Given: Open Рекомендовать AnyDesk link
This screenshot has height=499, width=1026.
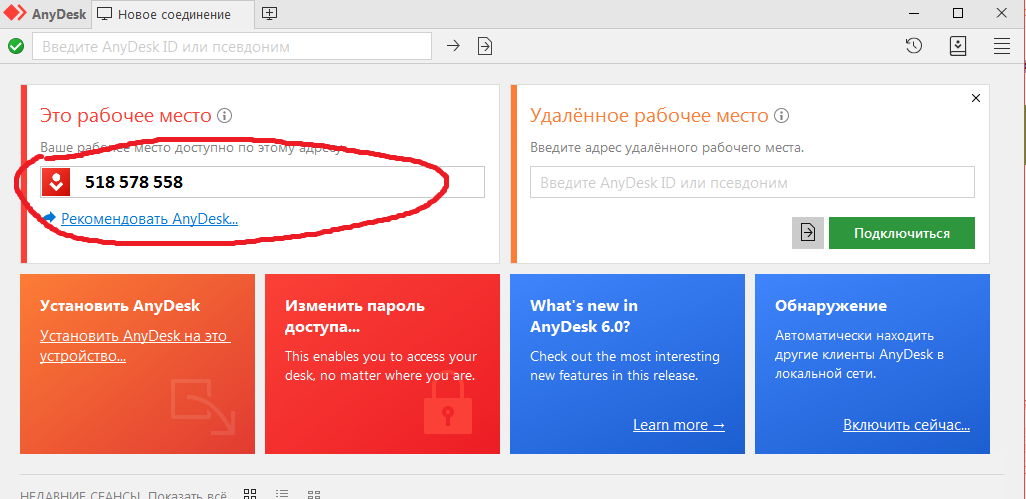Looking at the screenshot, I should [x=149, y=219].
